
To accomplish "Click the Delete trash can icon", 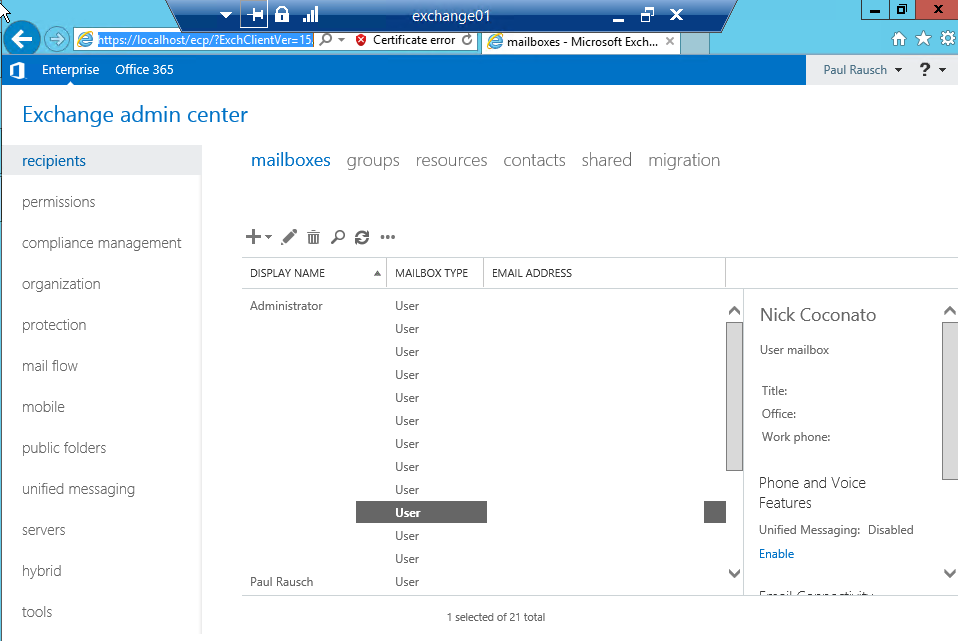I will point(313,237).
